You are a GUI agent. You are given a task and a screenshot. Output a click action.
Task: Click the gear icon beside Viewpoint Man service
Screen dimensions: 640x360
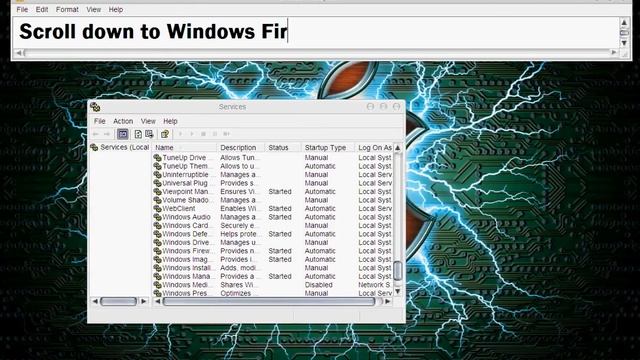coord(157,191)
